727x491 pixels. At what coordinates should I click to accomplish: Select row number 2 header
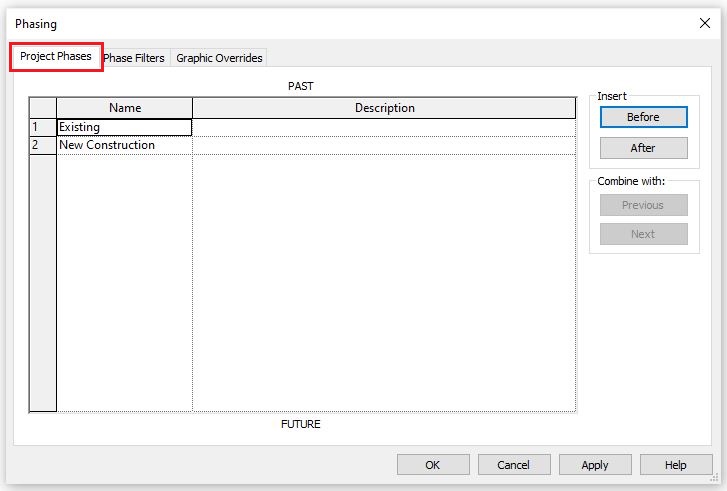42,145
